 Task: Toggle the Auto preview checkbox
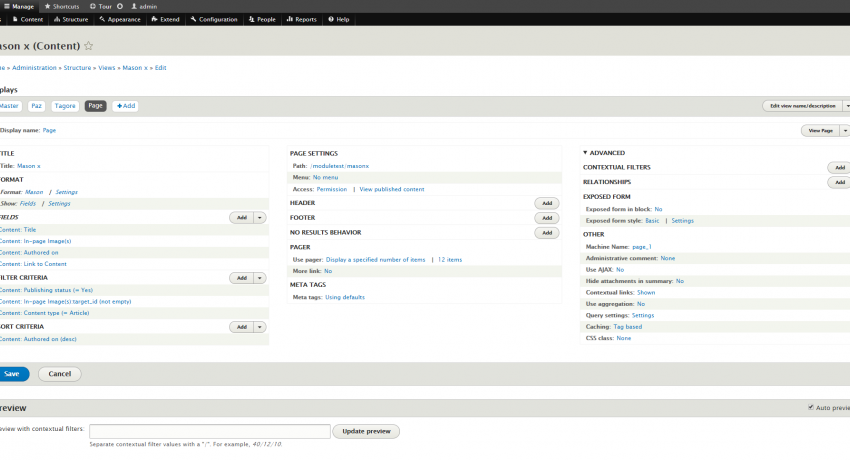[811, 407]
